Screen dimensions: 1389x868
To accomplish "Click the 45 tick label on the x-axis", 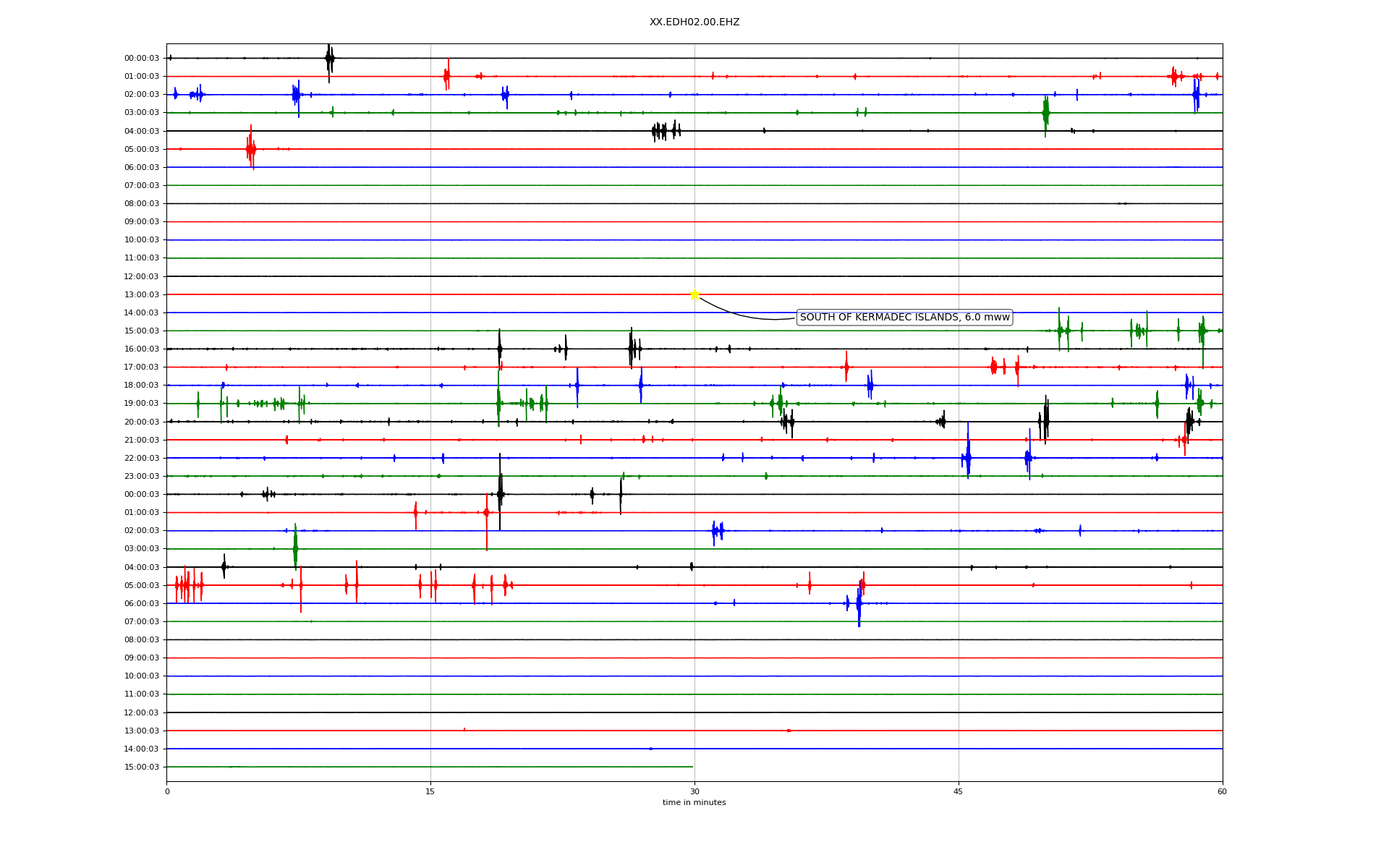I will pyautogui.click(x=959, y=791).
